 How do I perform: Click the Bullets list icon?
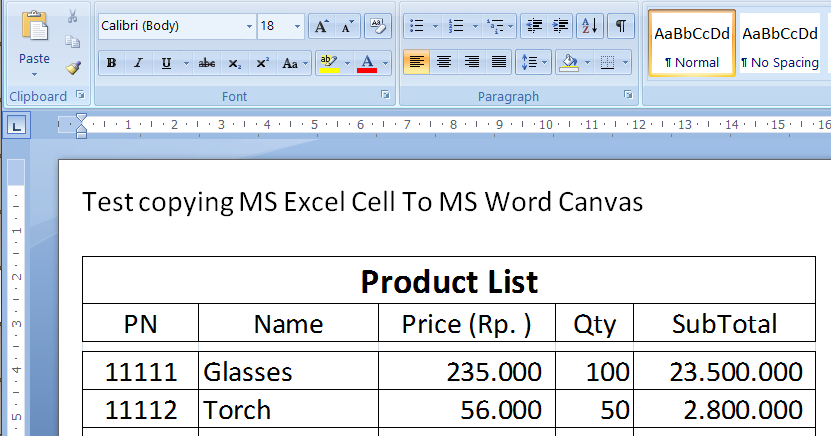point(417,26)
